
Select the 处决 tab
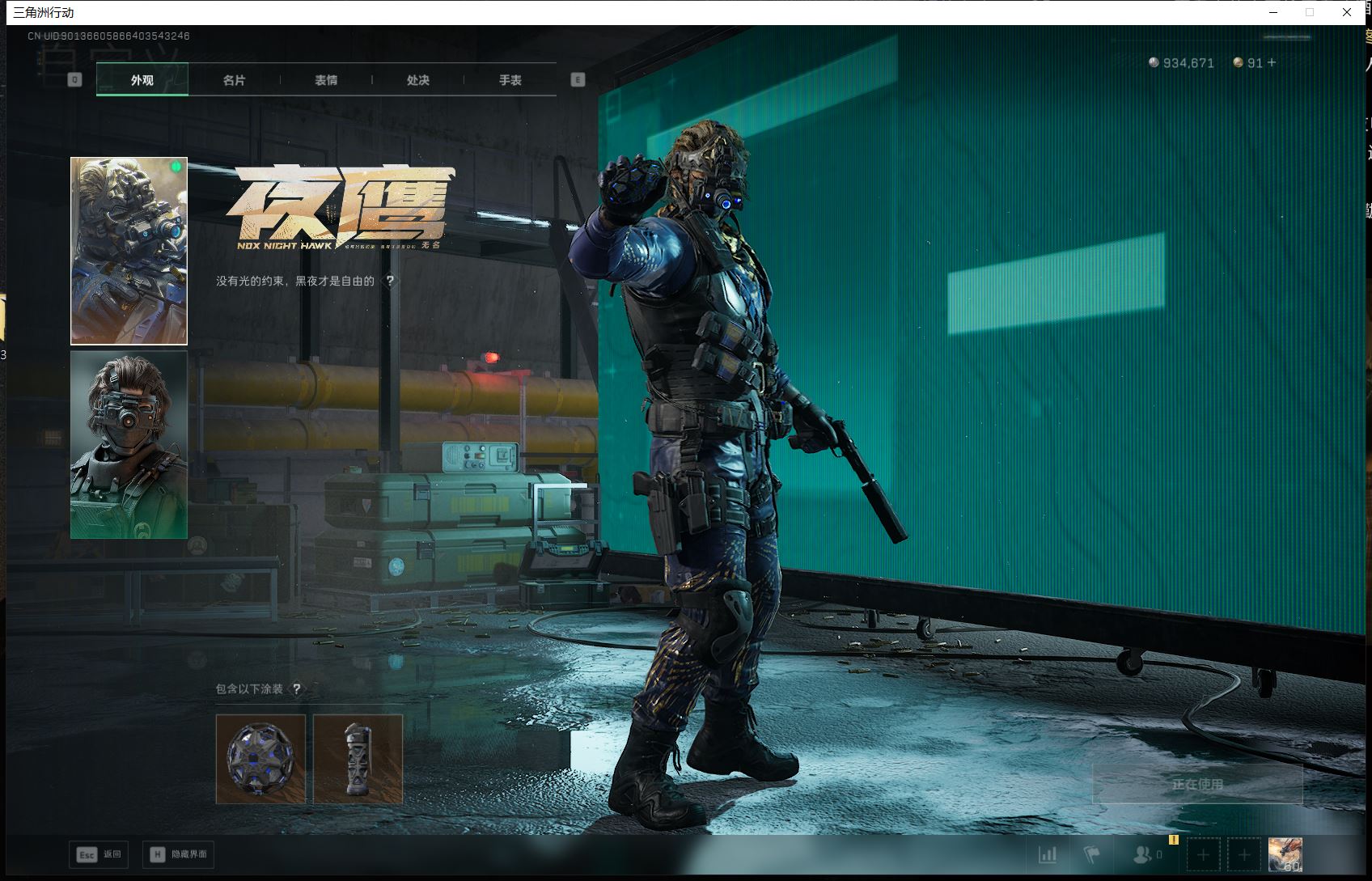[x=418, y=80]
